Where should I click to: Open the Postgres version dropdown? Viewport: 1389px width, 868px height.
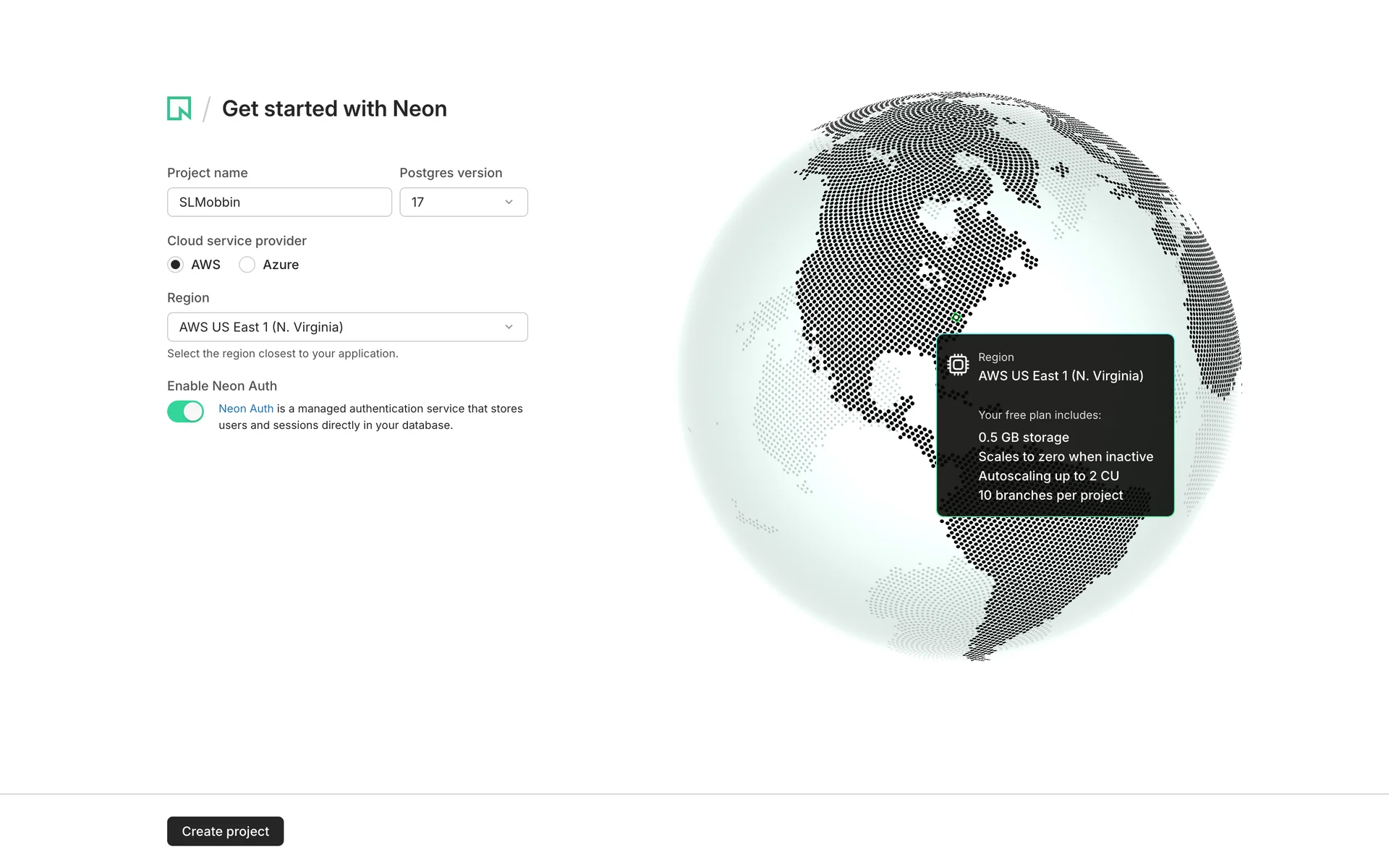(464, 202)
